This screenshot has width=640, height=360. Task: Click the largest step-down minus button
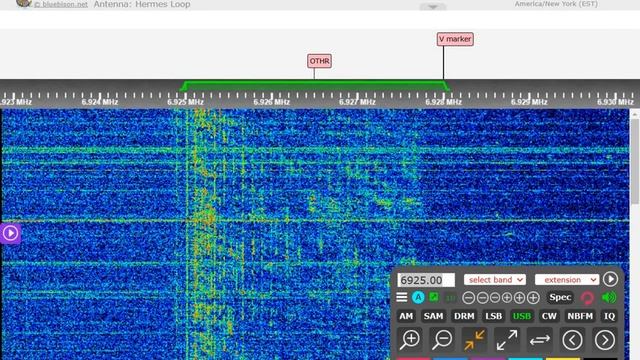click(469, 298)
